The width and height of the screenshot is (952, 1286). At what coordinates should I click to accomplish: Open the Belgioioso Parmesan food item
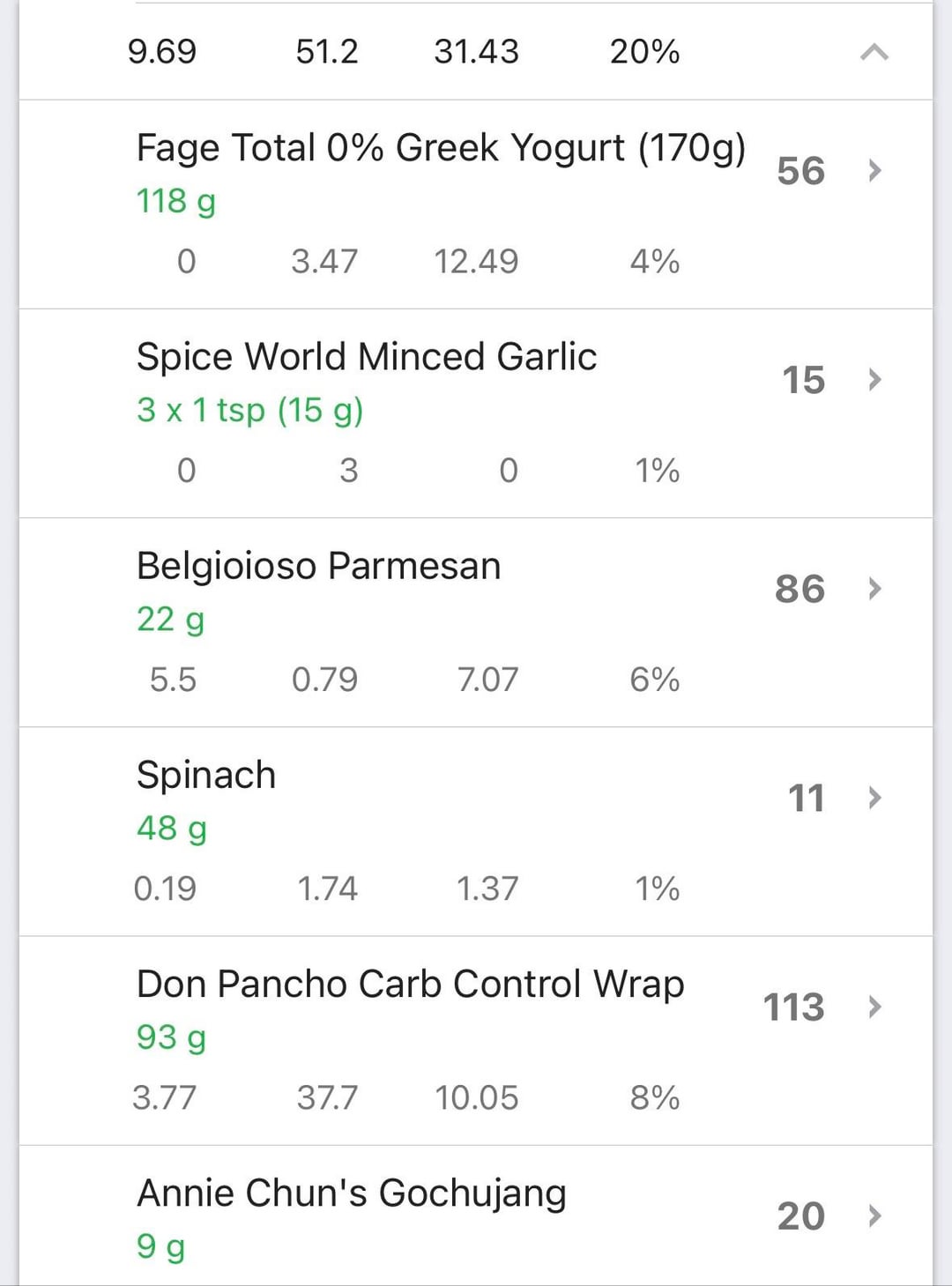click(x=318, y=566)
